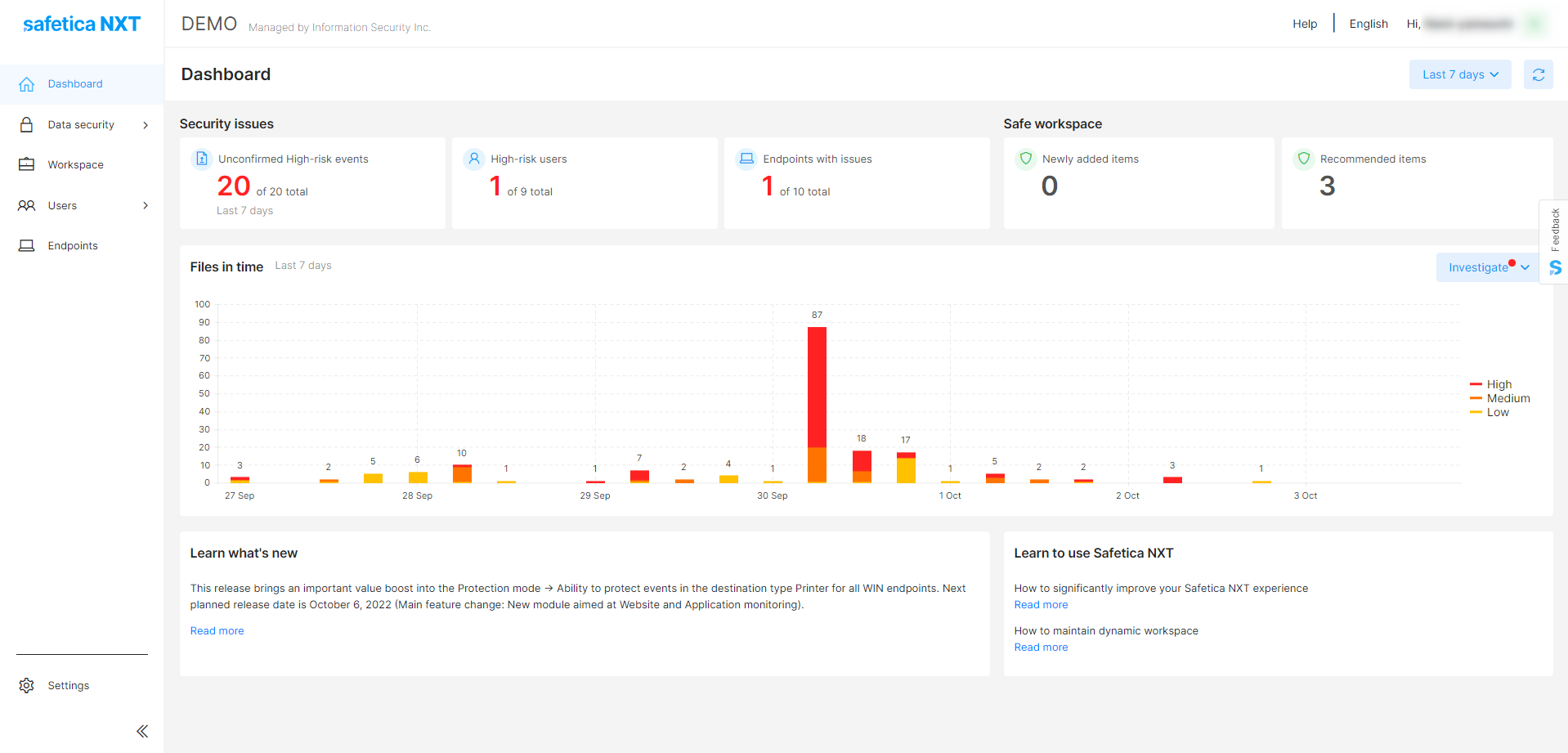Open the Investigate dropdown
The image size is (1568, 753).
click(1487, 267)
